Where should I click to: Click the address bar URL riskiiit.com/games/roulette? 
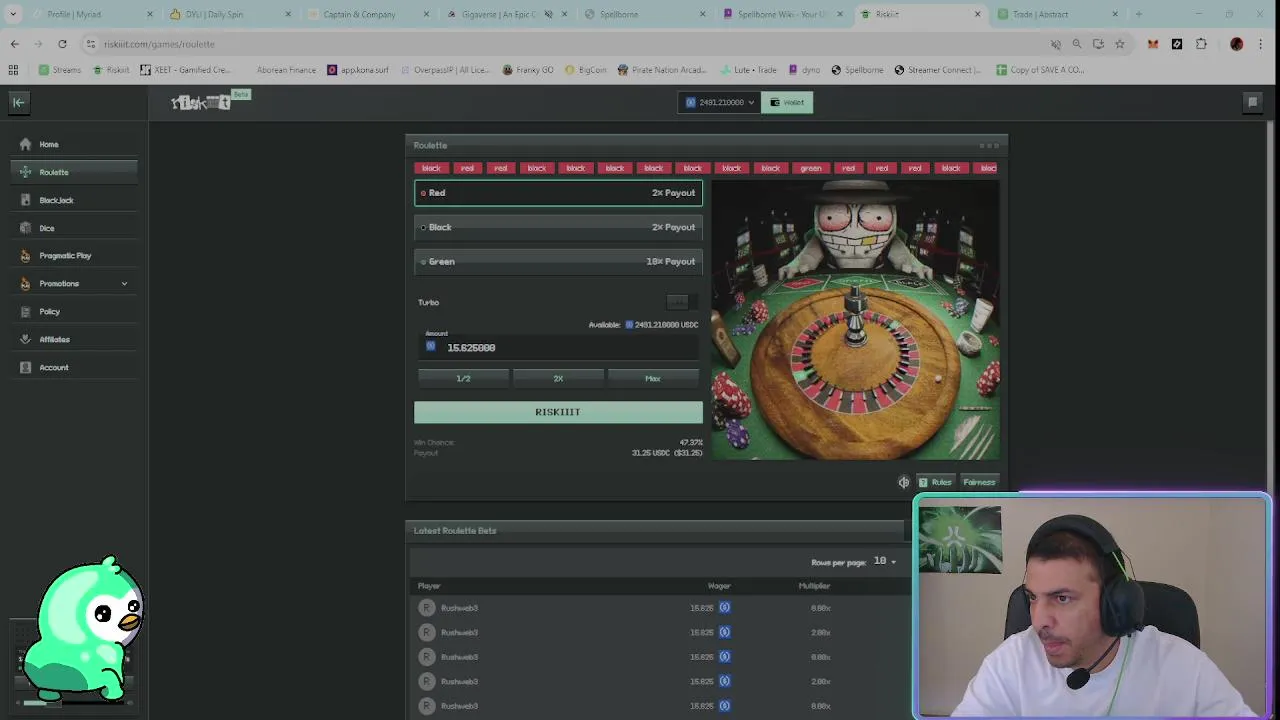pyautogui.click(x=159, y=44)
